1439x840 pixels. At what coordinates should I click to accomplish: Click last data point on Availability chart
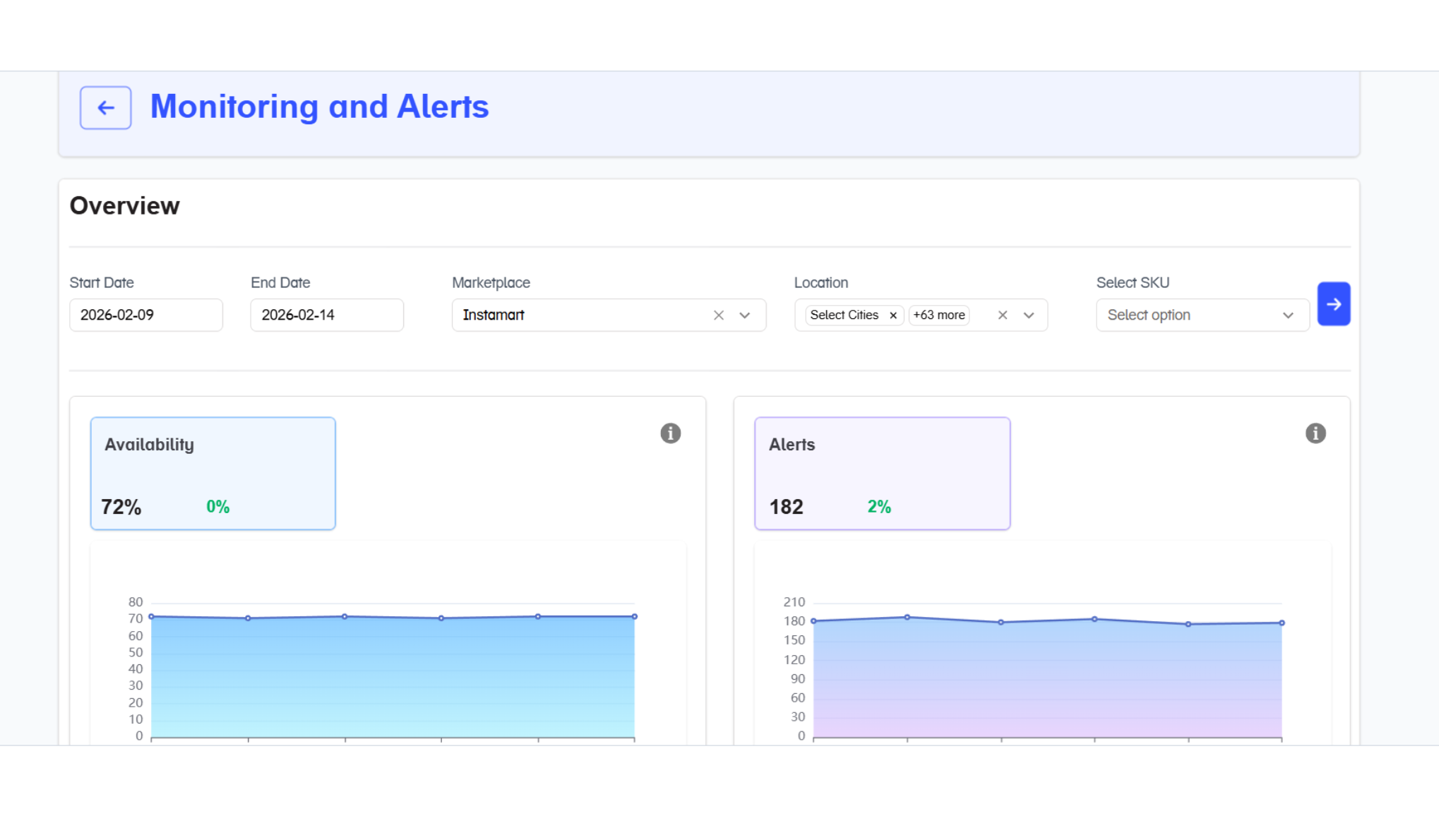click(x=634, y=617)
